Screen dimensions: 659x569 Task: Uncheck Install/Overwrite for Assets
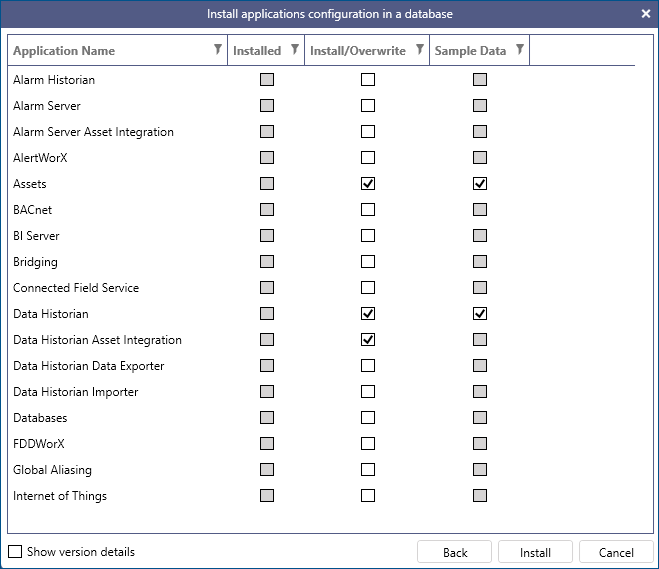point(368,184)
